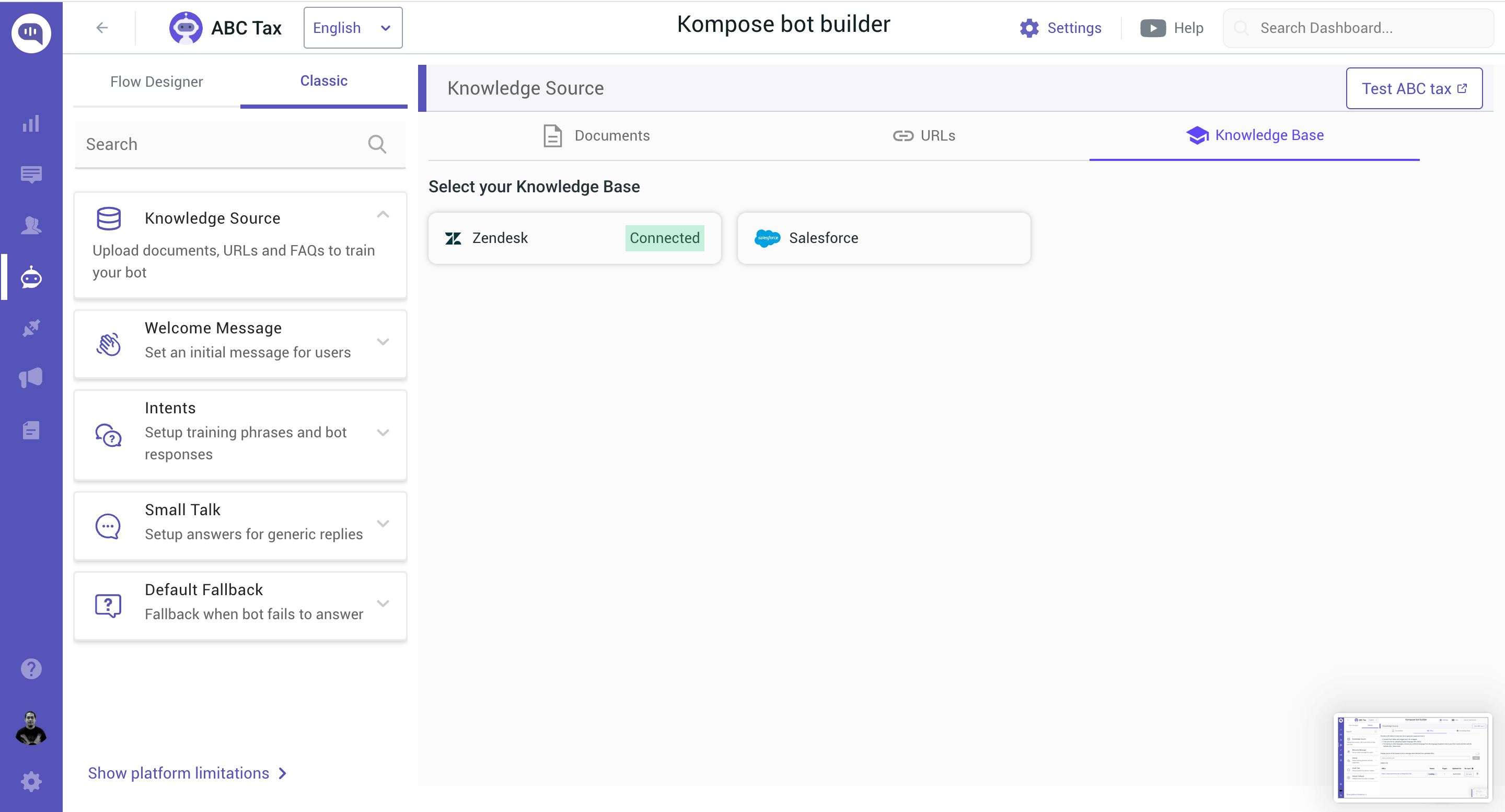1505x812 pixels.
Task: Select the Zendesk knowledge base card
Action: point(574,238)
